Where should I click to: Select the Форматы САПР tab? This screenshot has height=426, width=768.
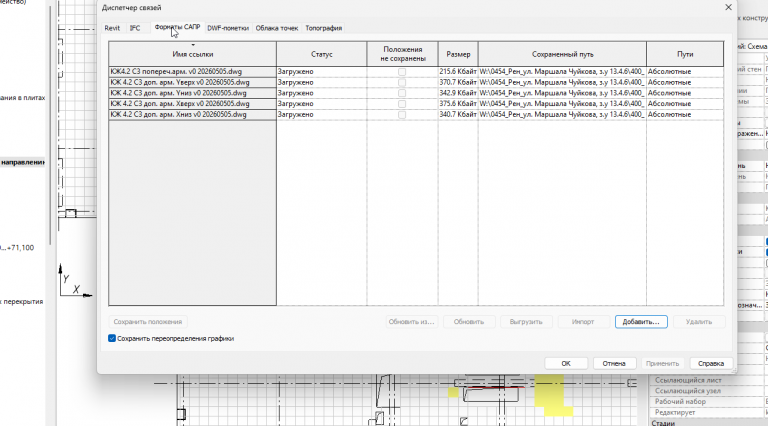(x=177, y=27)
